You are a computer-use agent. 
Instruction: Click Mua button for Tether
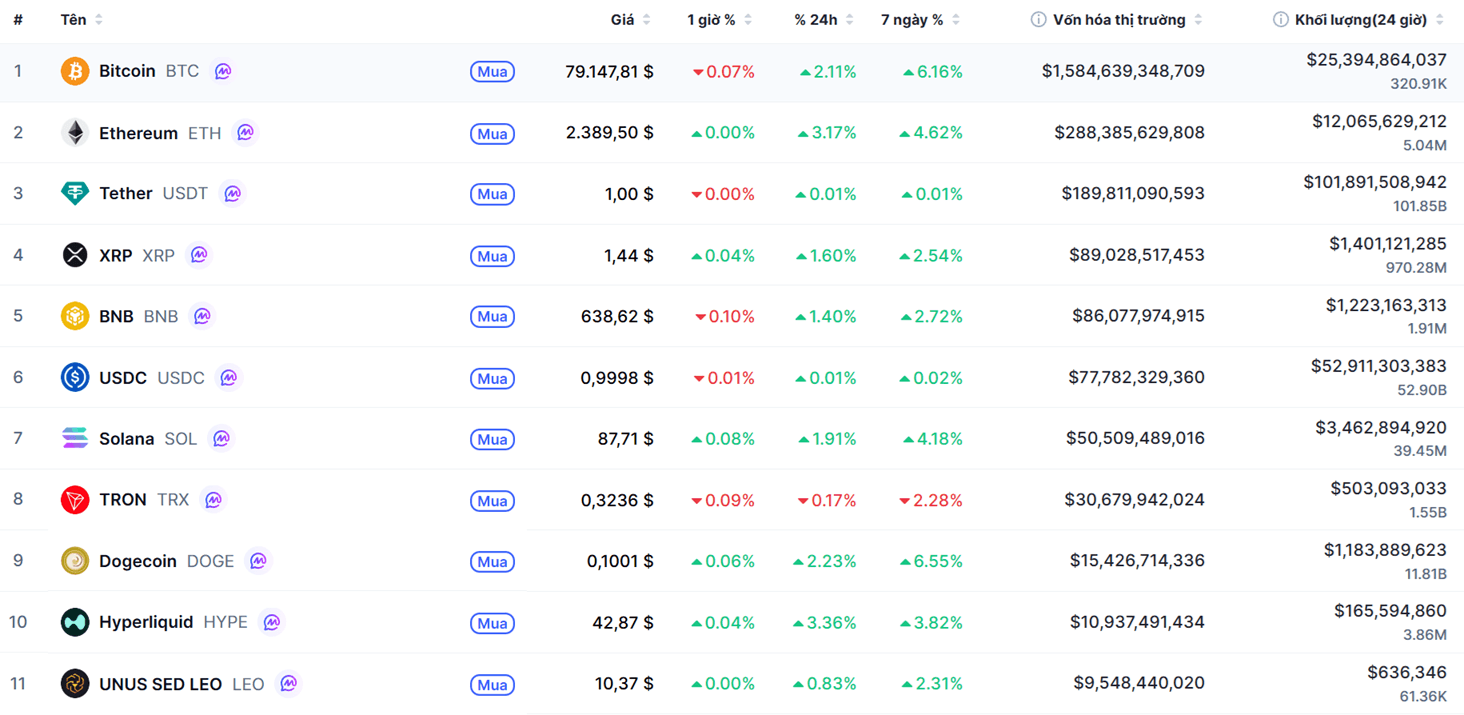(x=492, y=194)
